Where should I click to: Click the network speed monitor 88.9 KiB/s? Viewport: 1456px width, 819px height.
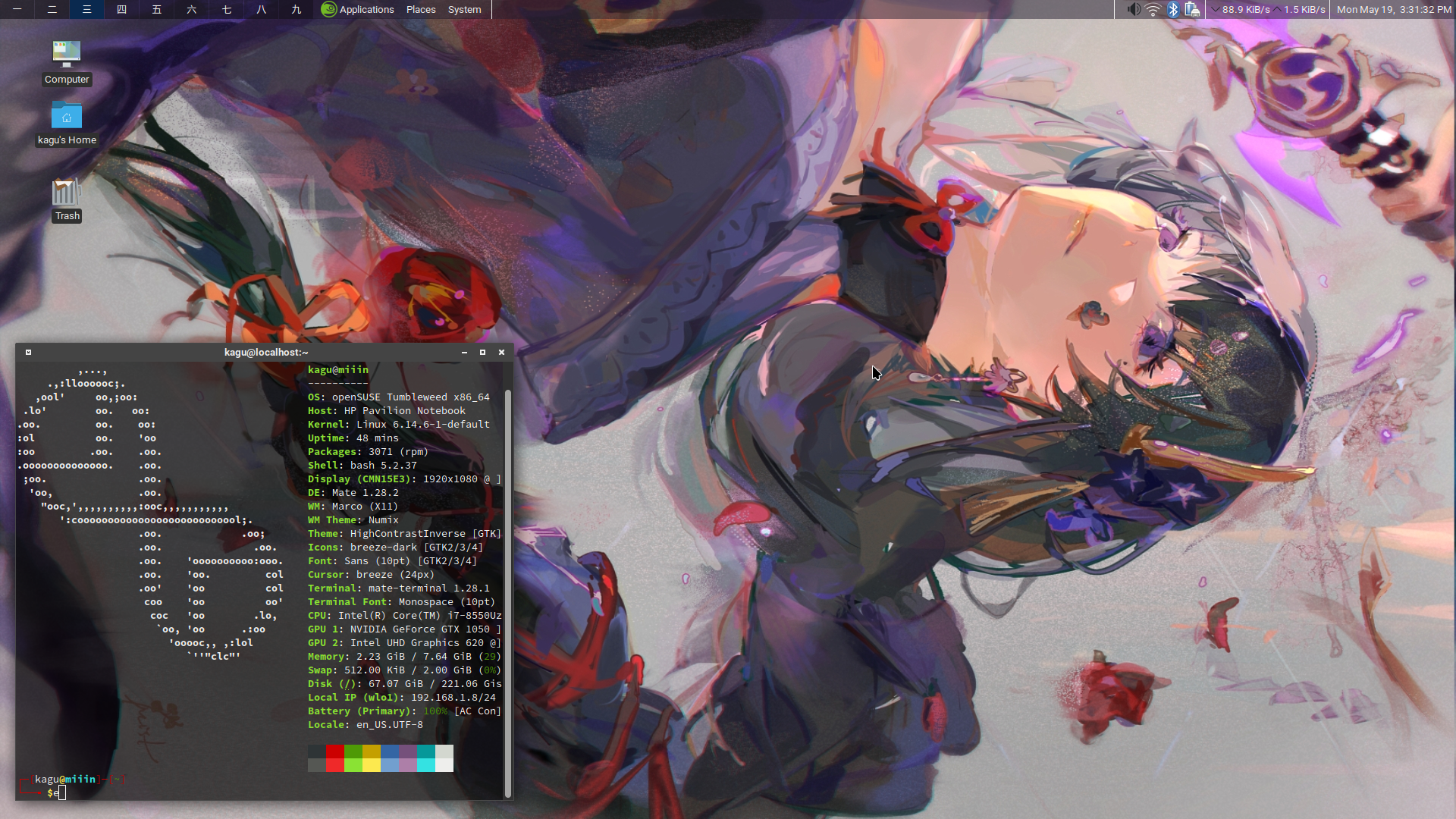pos(1240,9)
